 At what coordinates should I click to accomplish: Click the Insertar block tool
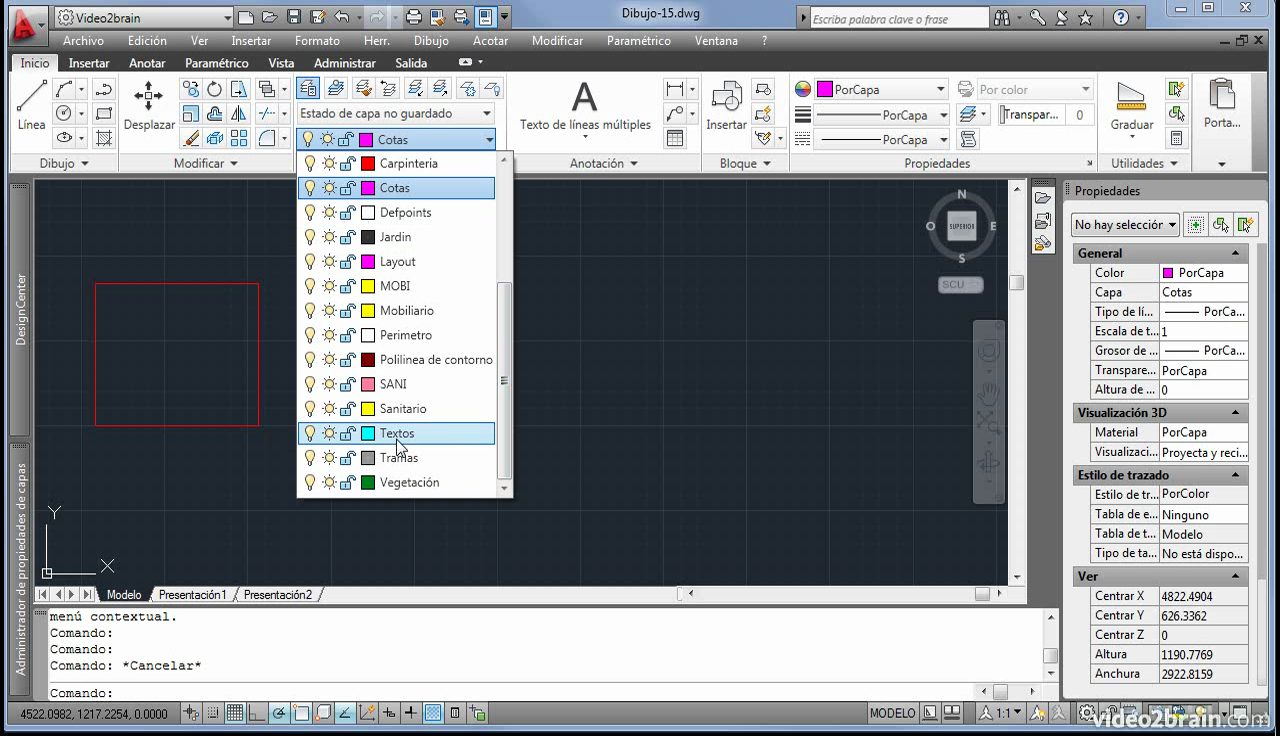coord(726,106)
